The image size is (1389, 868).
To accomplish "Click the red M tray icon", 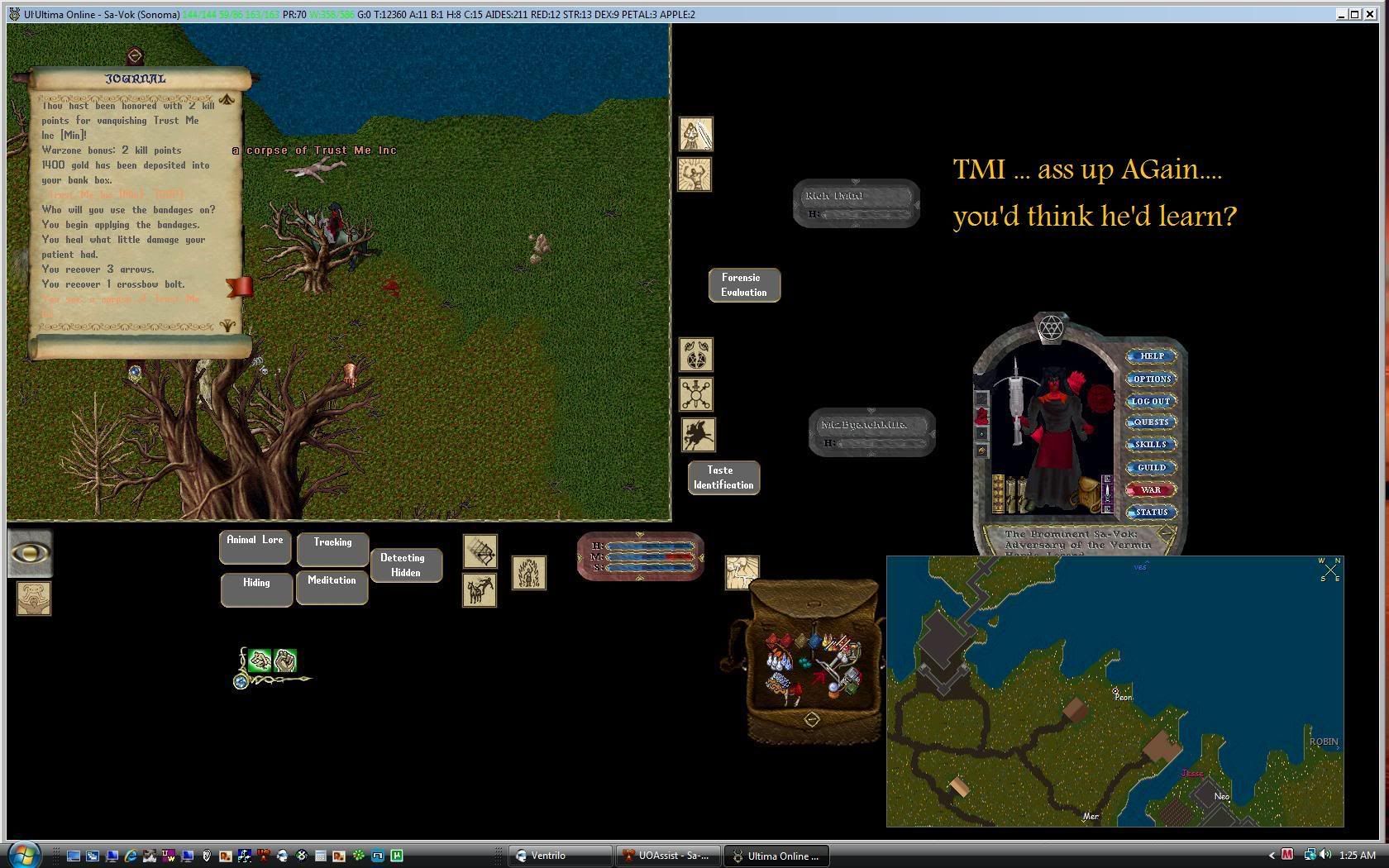I will coord(1287,855).
